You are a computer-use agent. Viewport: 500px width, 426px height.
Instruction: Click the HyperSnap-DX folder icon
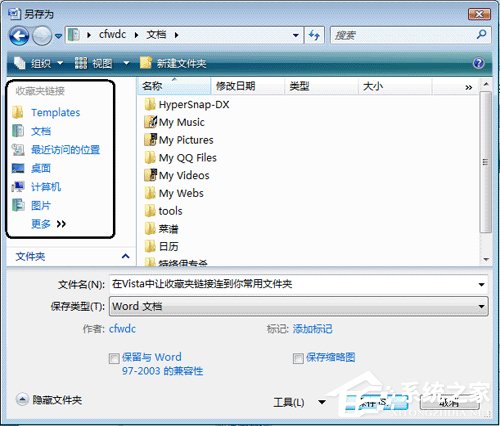pyautogui.click(x=150, y=104)
